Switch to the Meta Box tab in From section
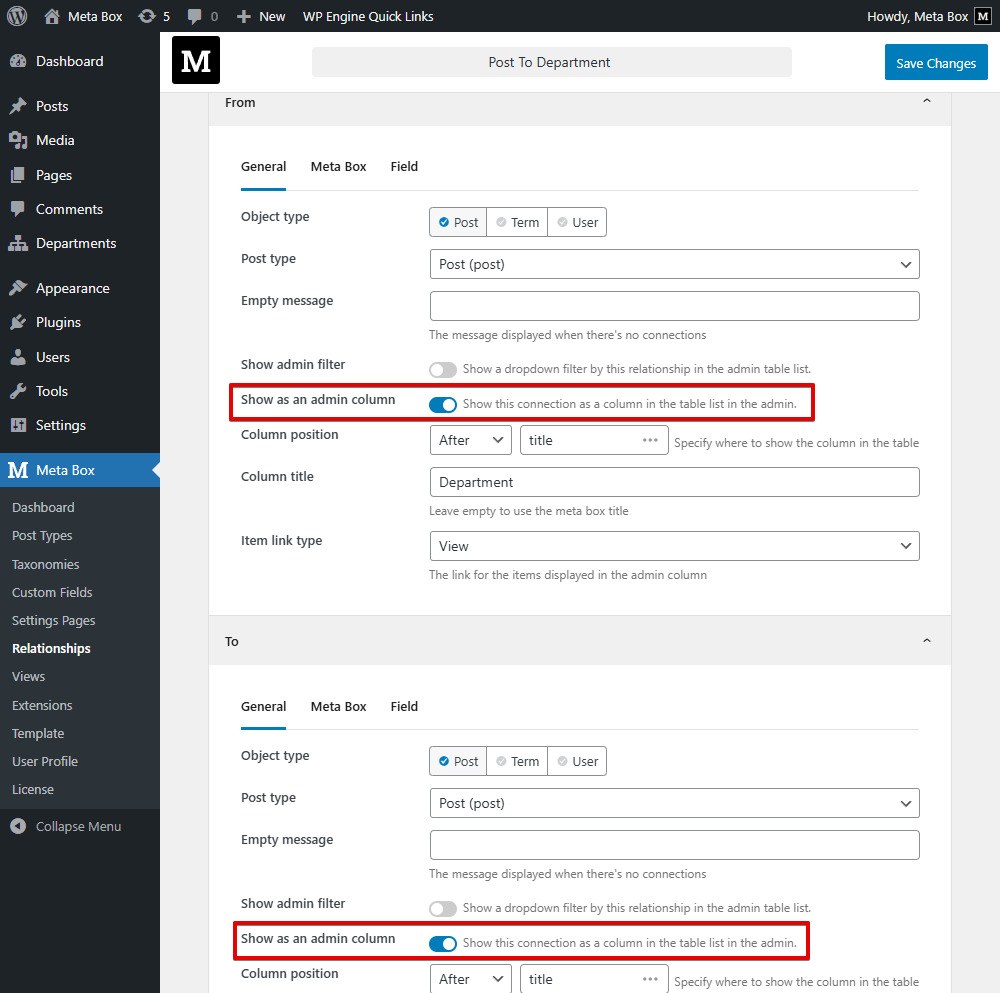Image resolution: width=1000 pixels, height=993 pixels. [x=338, y=167]
